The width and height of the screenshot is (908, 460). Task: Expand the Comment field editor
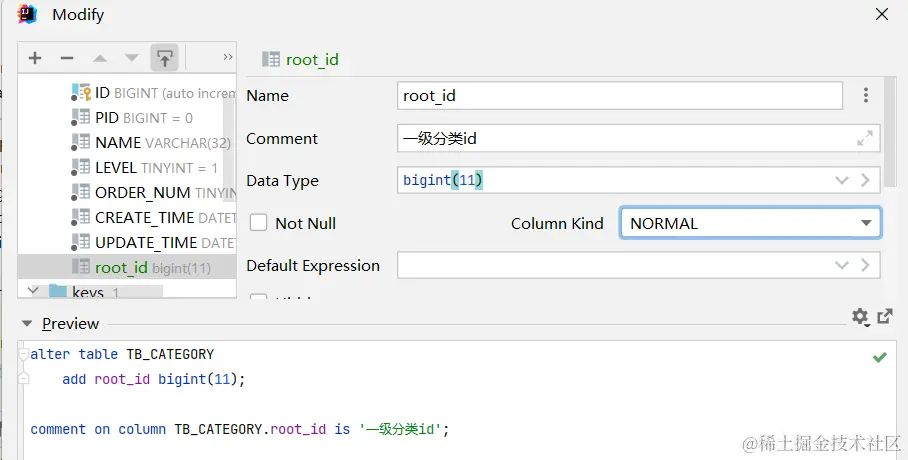pyautogui.click(x=865, y=139)
